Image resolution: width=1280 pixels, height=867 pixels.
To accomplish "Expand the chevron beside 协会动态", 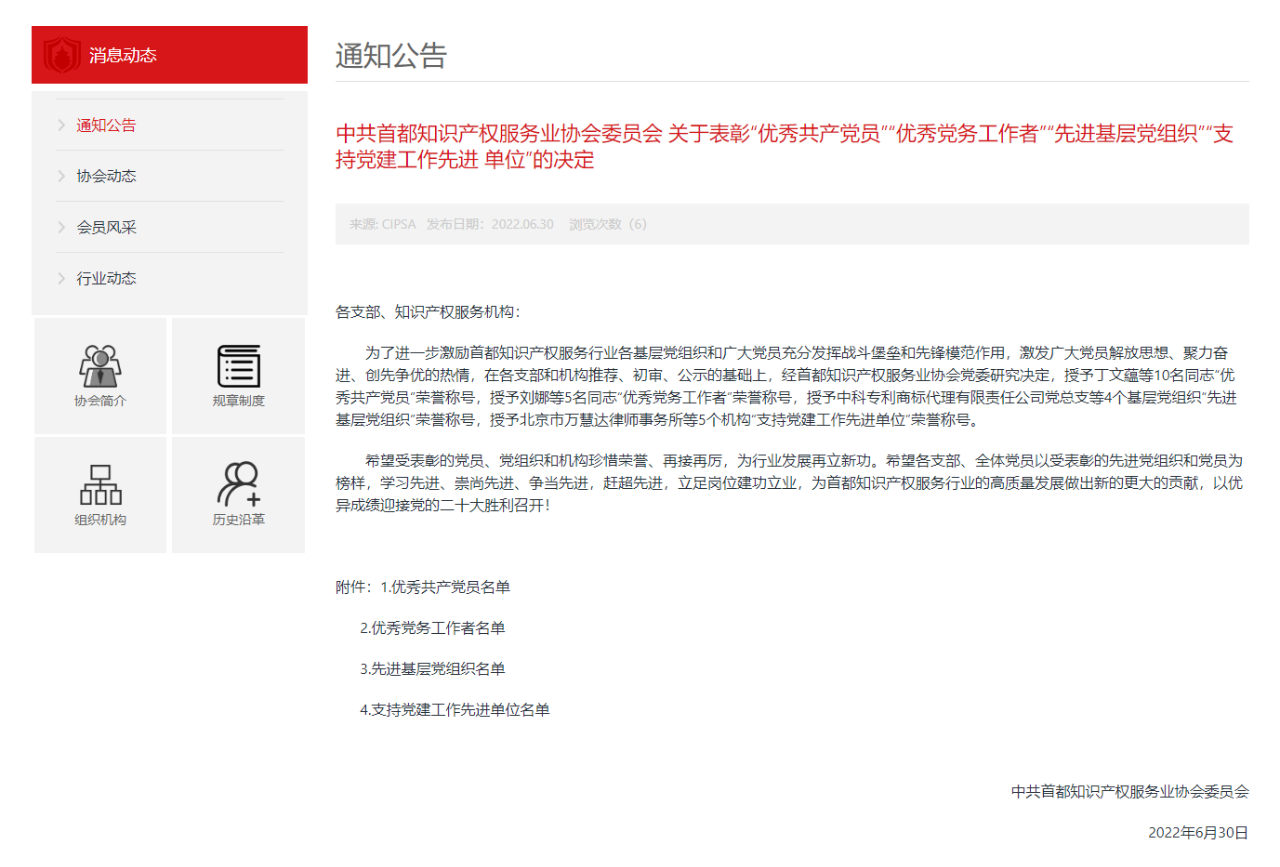I will [x=62, y=177].
